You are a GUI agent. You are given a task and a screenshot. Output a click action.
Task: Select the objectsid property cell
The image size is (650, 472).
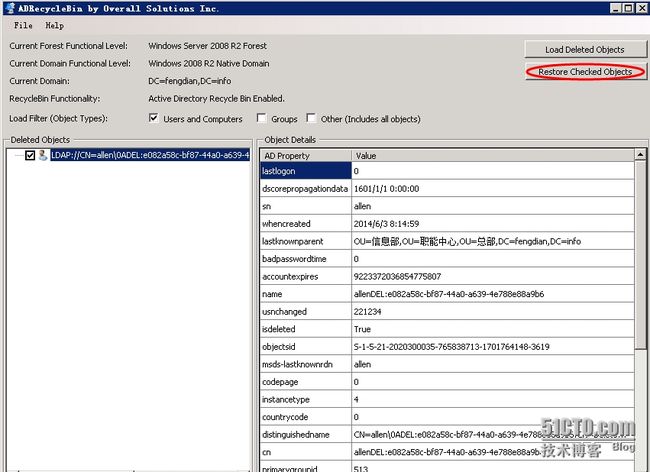[306, 346]
